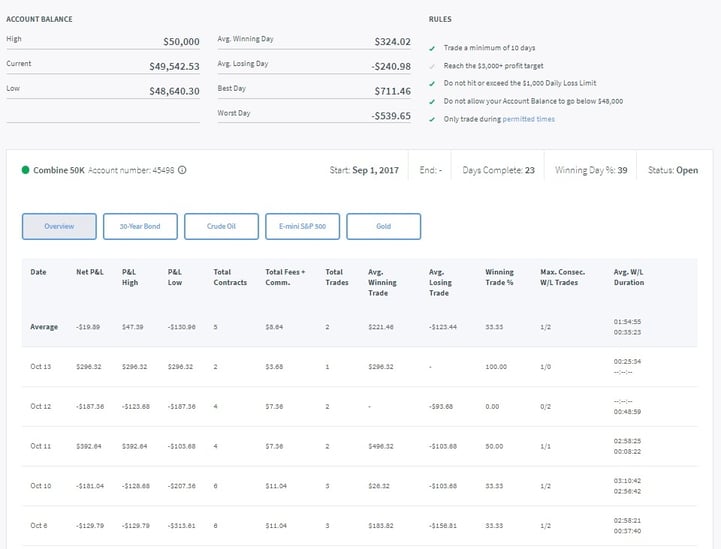The height and width of the screenshot is (549, 721).
Task: Click checkmark for the Account Balance below $48,000 rule
Action: click(x=432, y=101)
